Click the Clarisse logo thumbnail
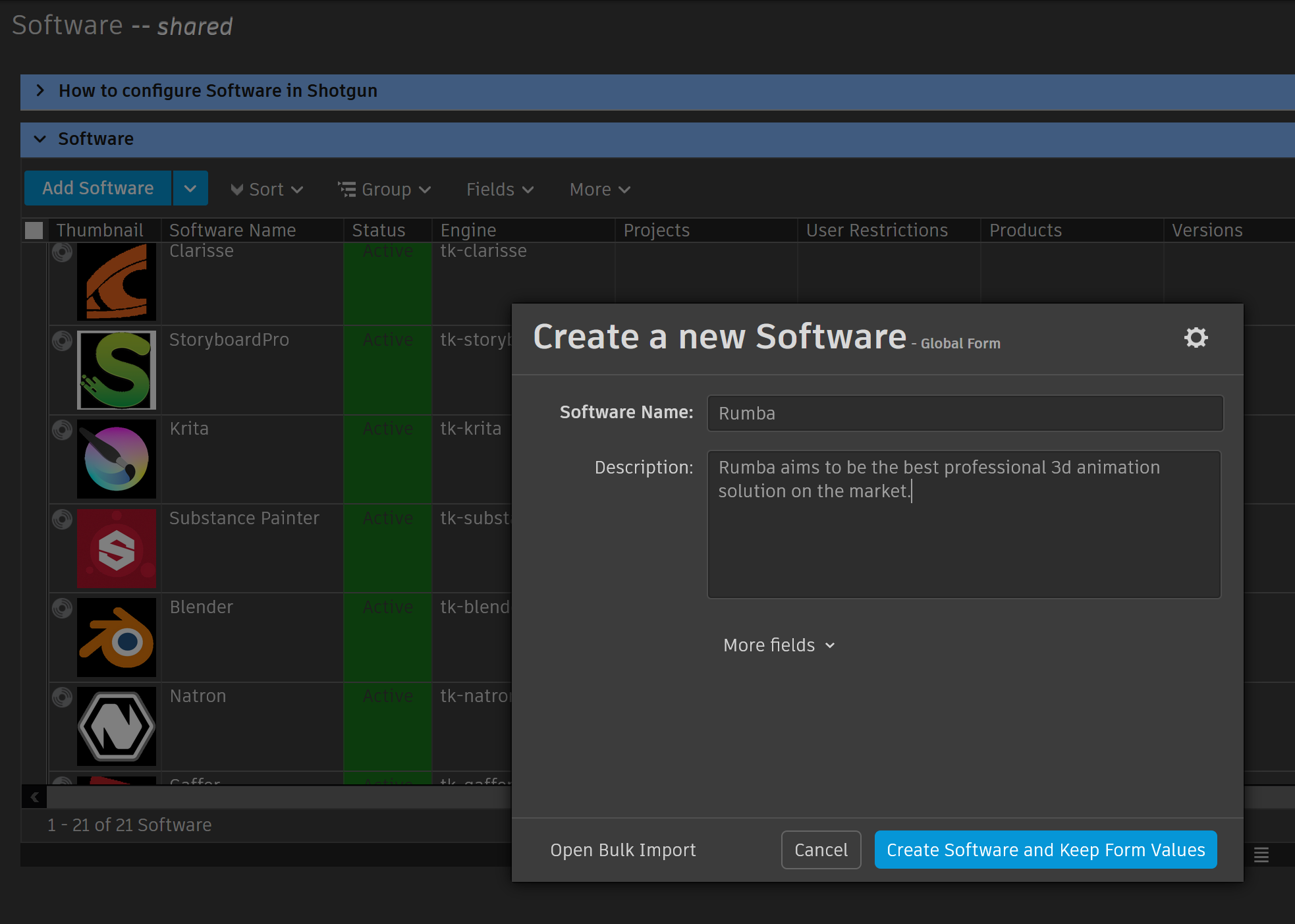 (117, 282)
